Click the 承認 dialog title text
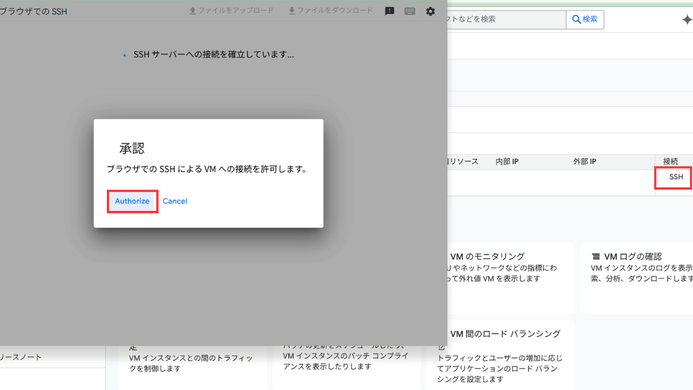 [132, 148]
